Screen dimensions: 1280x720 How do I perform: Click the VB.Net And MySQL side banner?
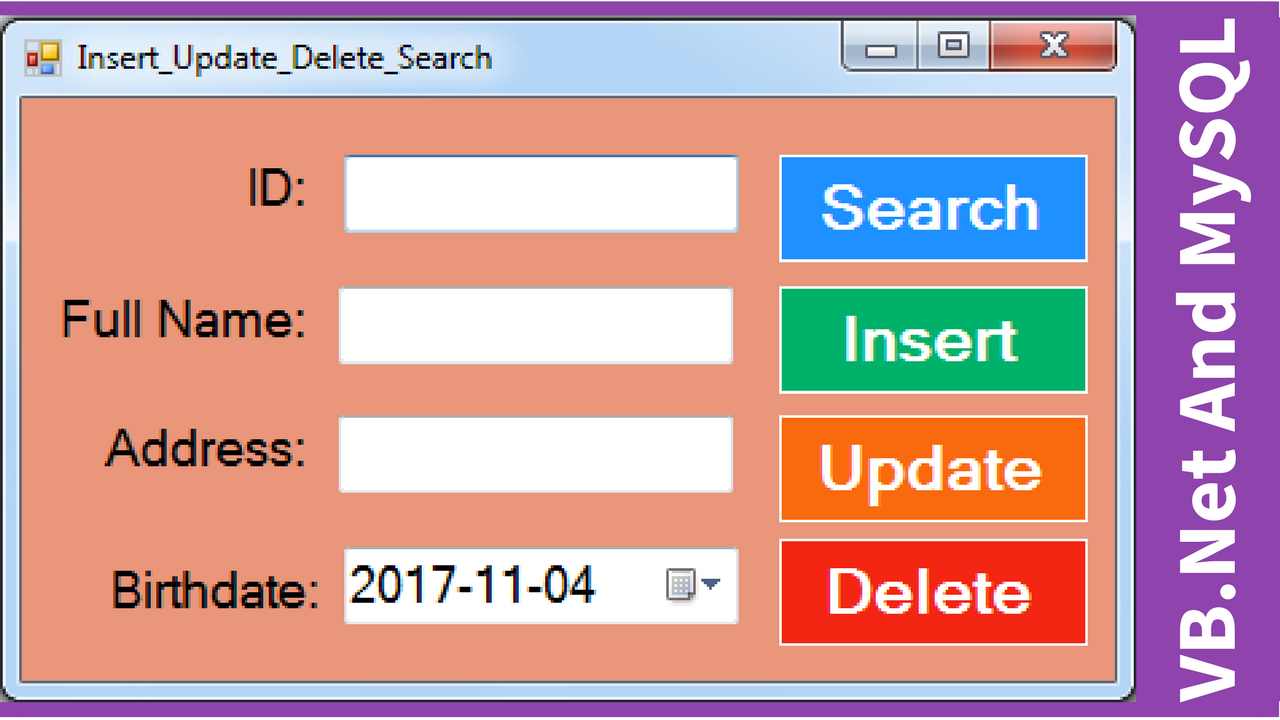coord(1209,360)
